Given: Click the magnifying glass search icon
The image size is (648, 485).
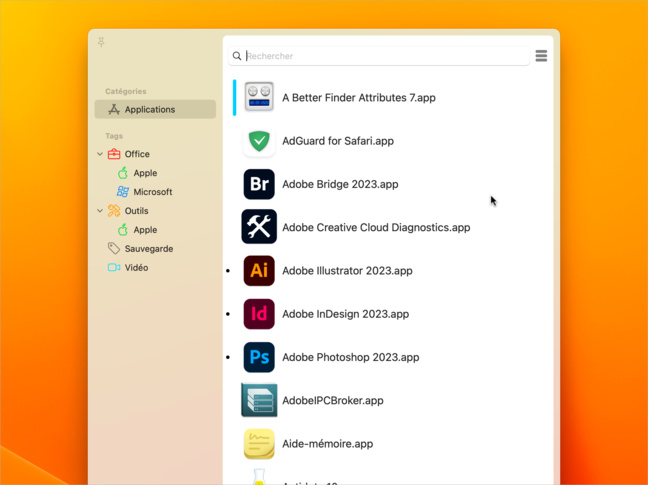Looking at the screenshot, I should [x=237, y=56].
